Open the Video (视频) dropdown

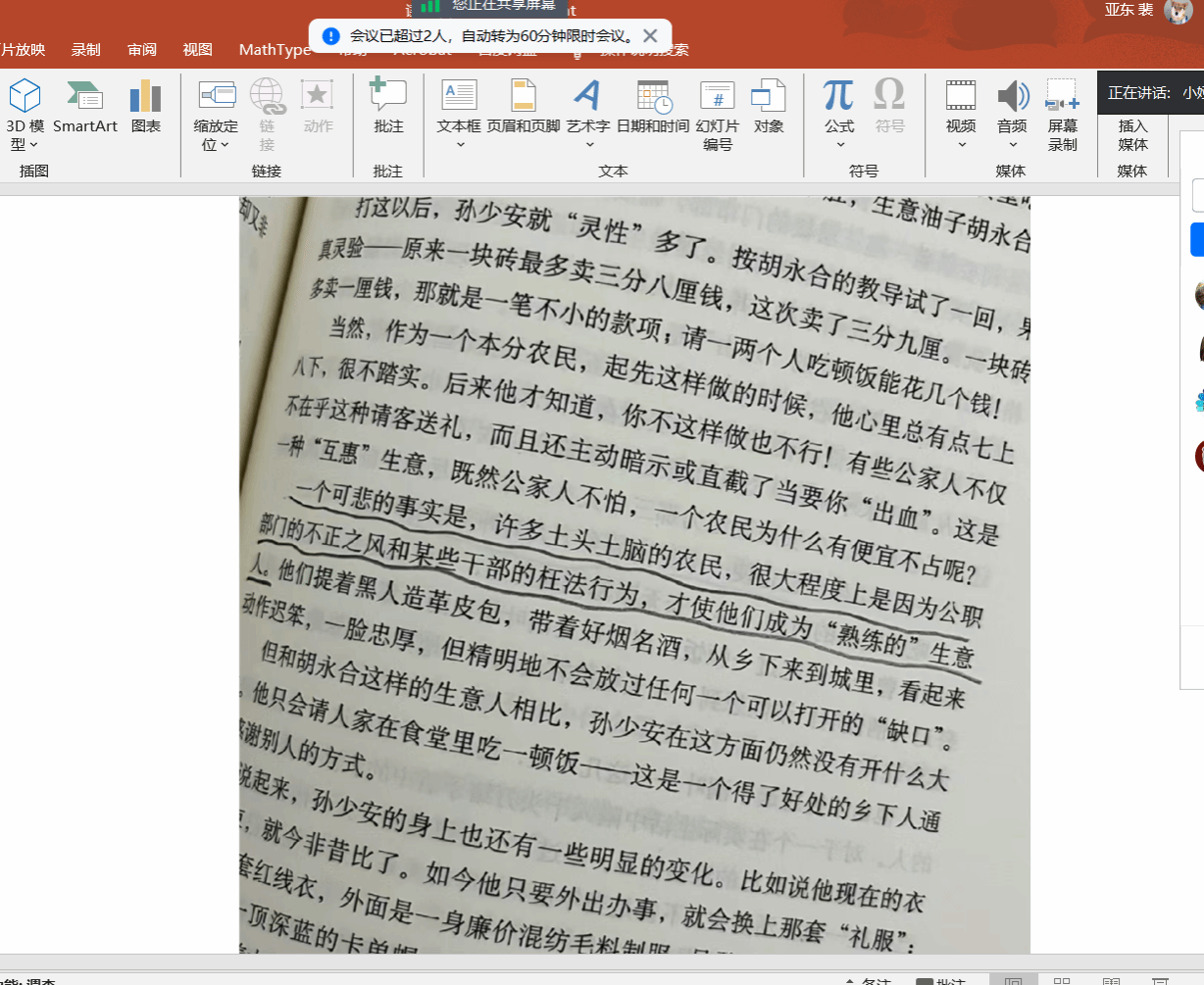961,145
